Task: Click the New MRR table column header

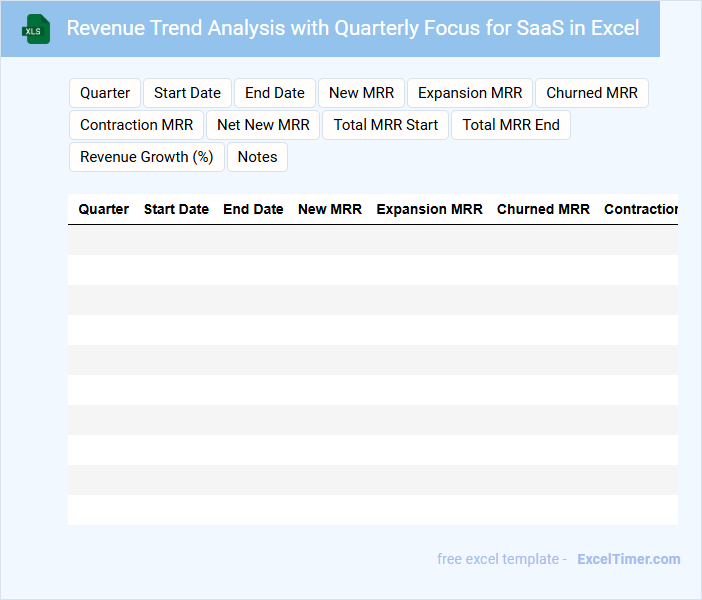Action: click(x=330, y=209)
